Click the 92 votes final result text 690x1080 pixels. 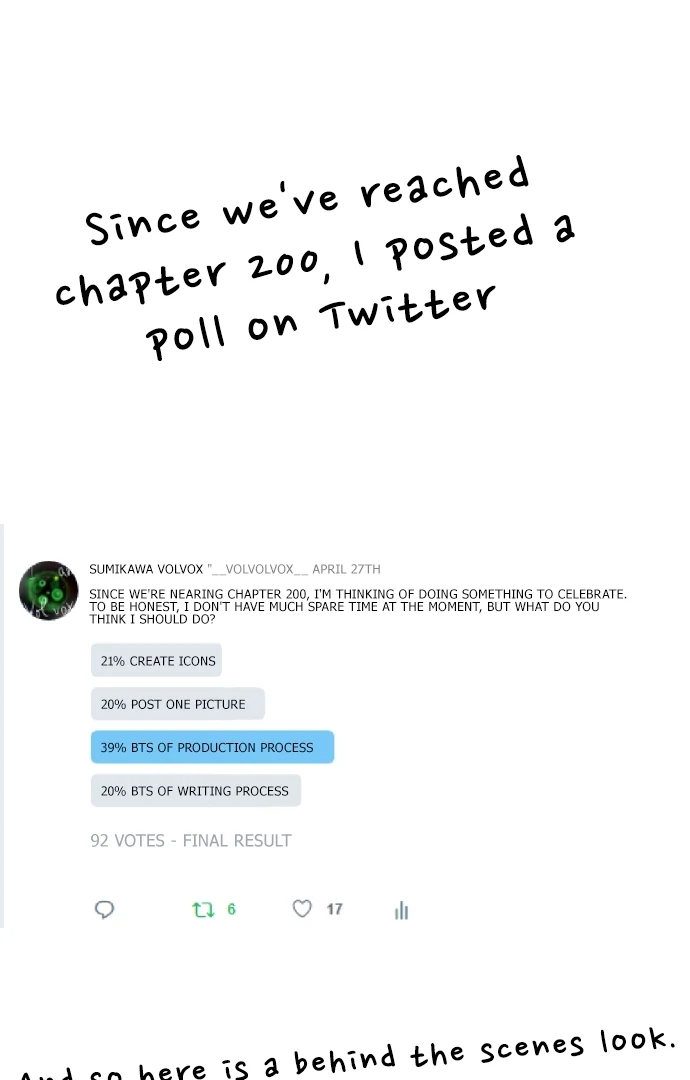tap(190, 841)
